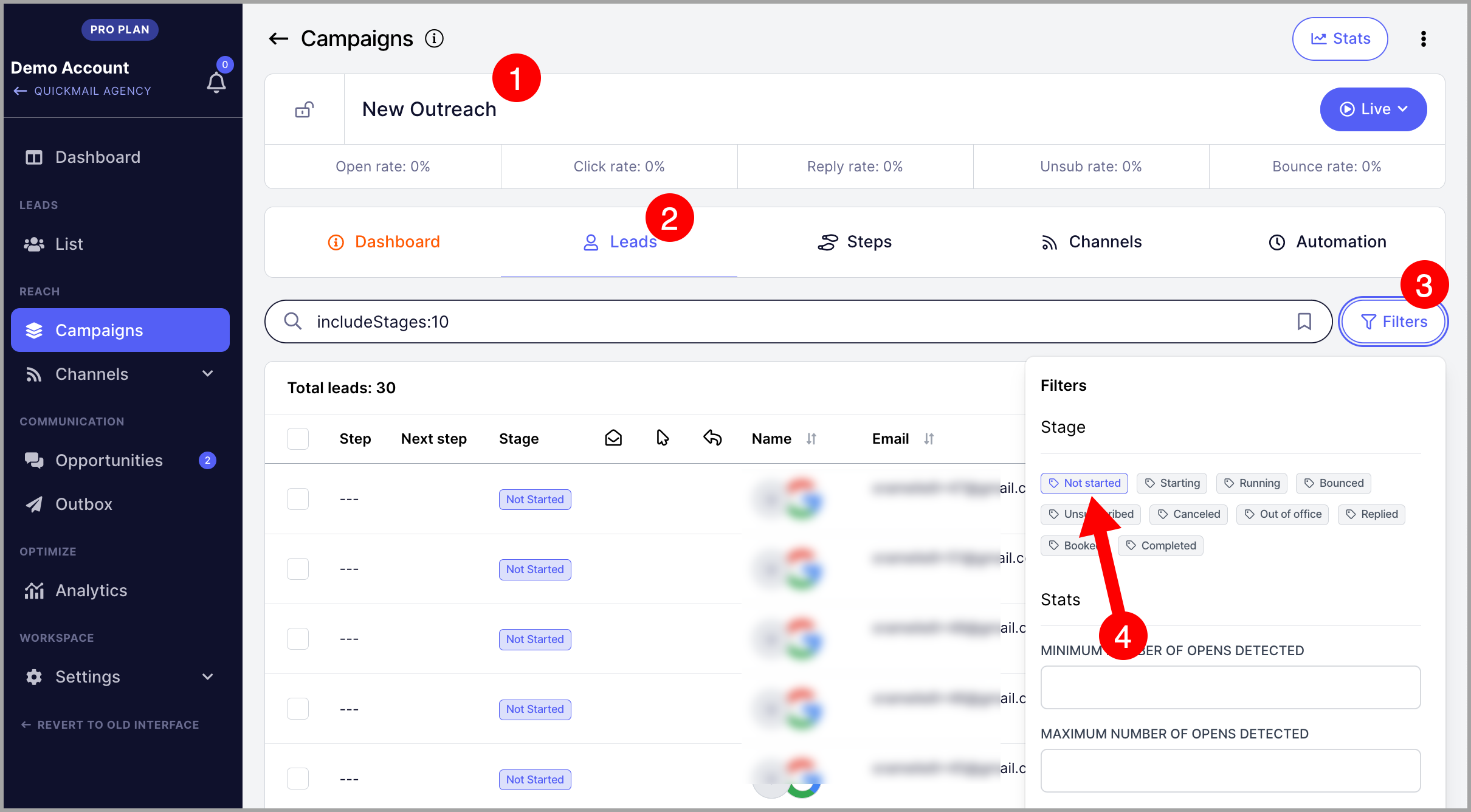This screenshot has height=812, width=1471.
Task: Toggle the Bounced stage filter
Action: pyautogui.click(x=1334, y=483)
